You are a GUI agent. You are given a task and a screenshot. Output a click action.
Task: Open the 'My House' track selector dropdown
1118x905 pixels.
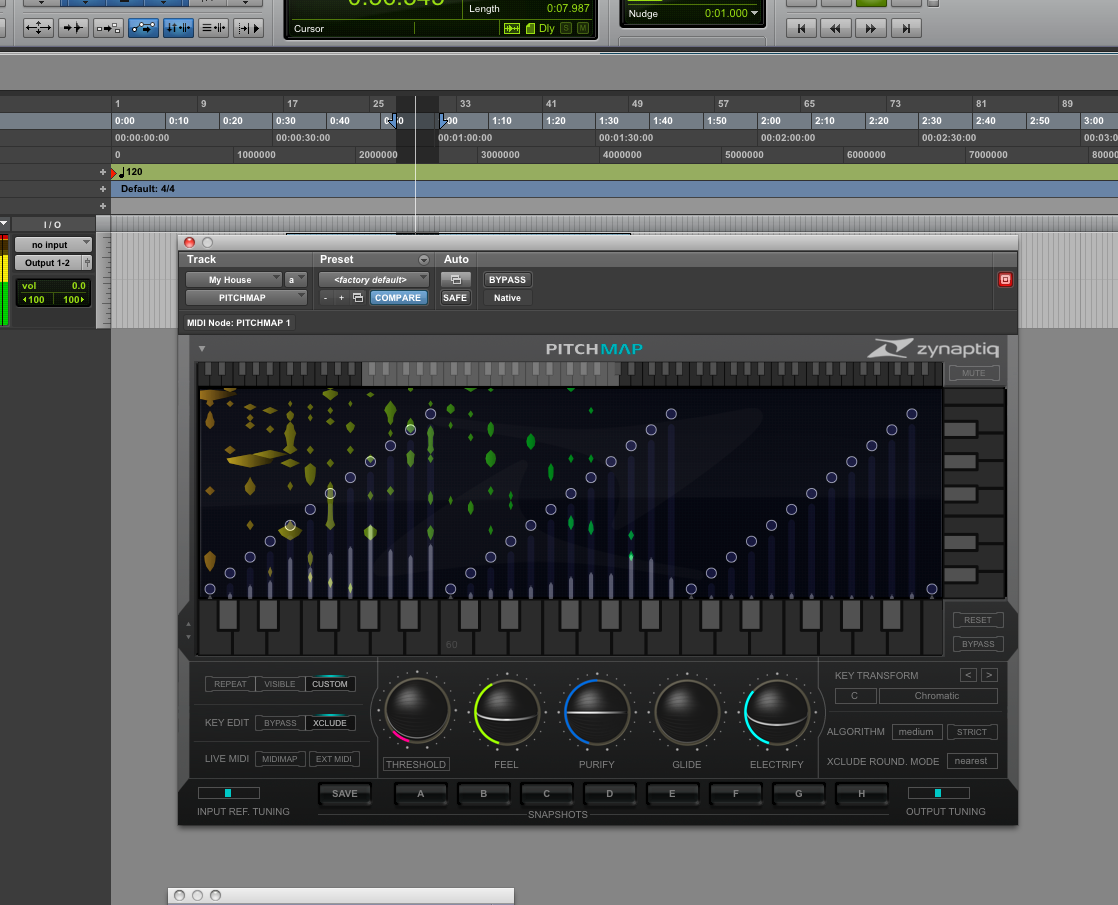tap(234, 280)
